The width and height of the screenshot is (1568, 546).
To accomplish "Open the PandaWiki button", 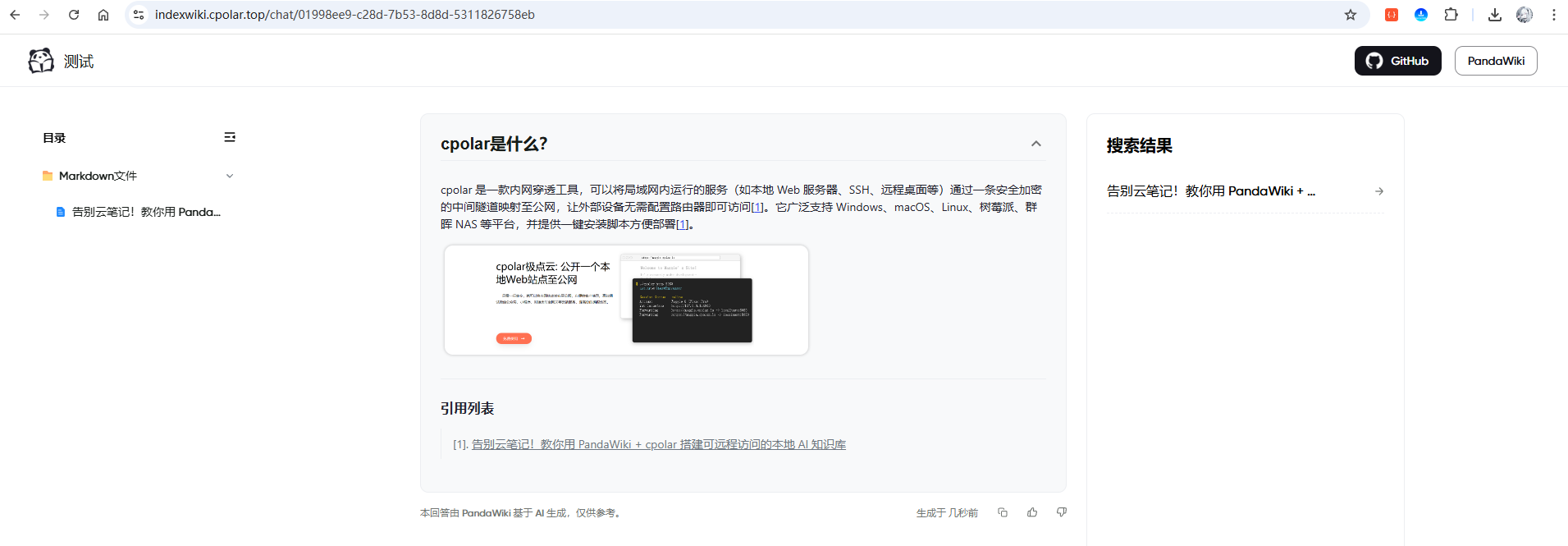I will point(1496,61).
